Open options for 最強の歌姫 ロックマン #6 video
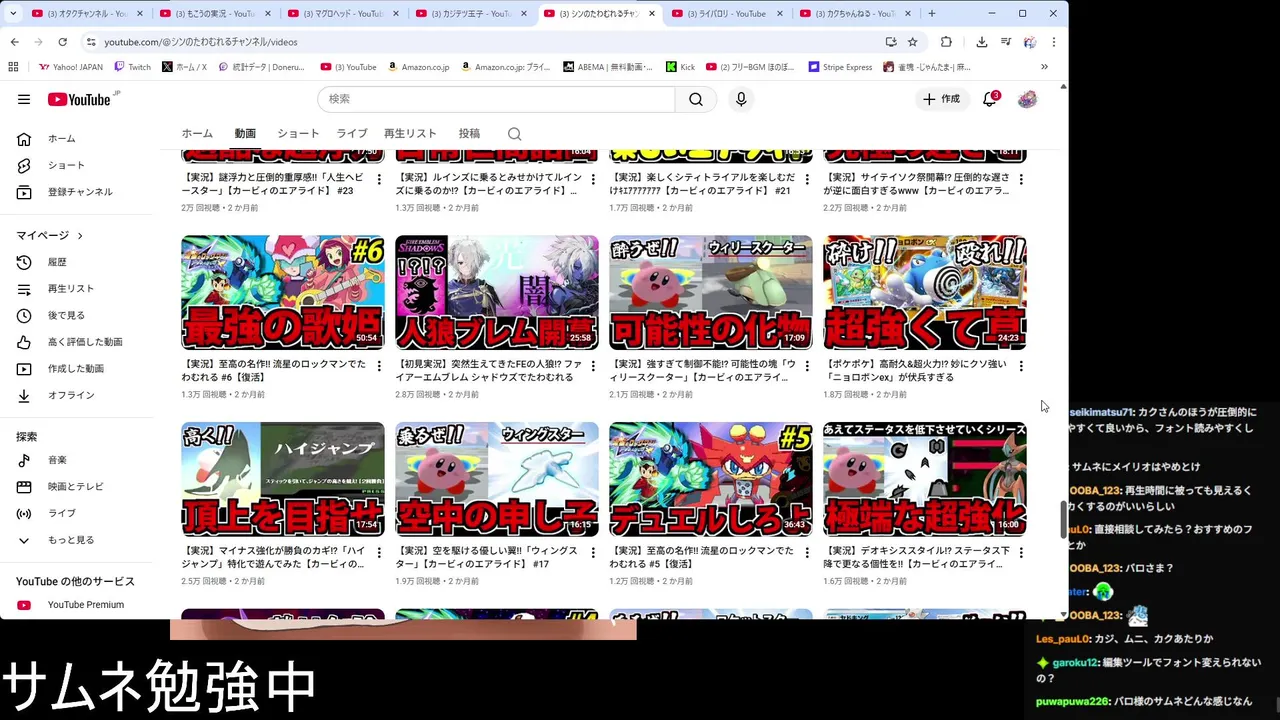The image size is (1280, 720). [379, 366]
